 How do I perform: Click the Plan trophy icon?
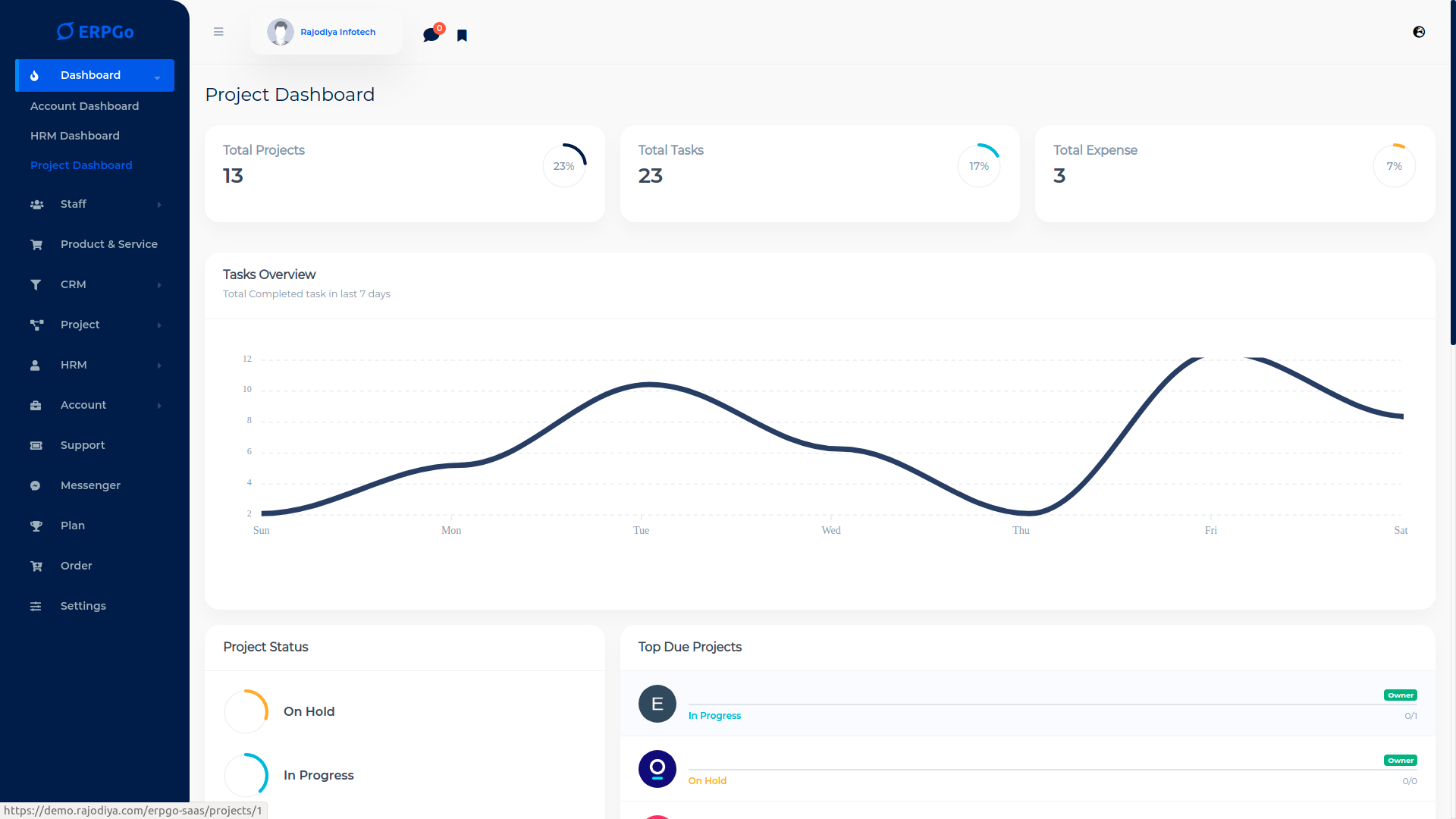tap(36, 526)
